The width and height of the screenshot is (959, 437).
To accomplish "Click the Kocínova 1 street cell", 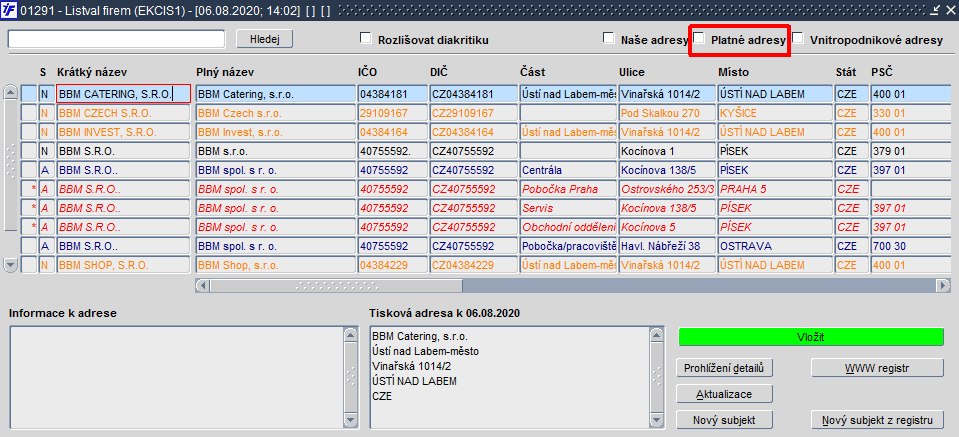I will [667, 151].
